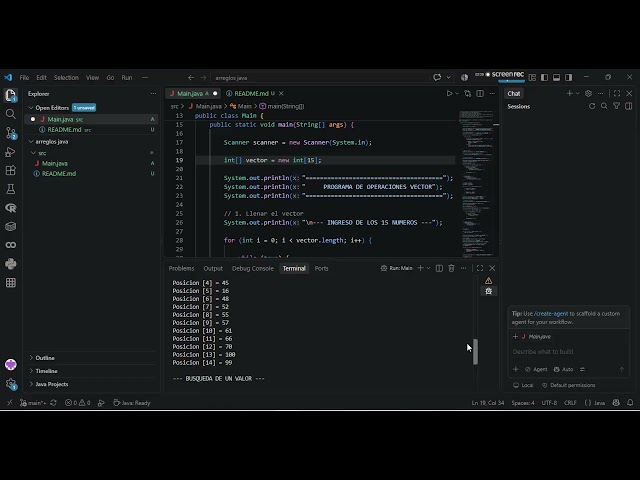The width and height of the screenshot is (640, 480).
Task: Synchronize changes in the status bar
Action: 53,402
